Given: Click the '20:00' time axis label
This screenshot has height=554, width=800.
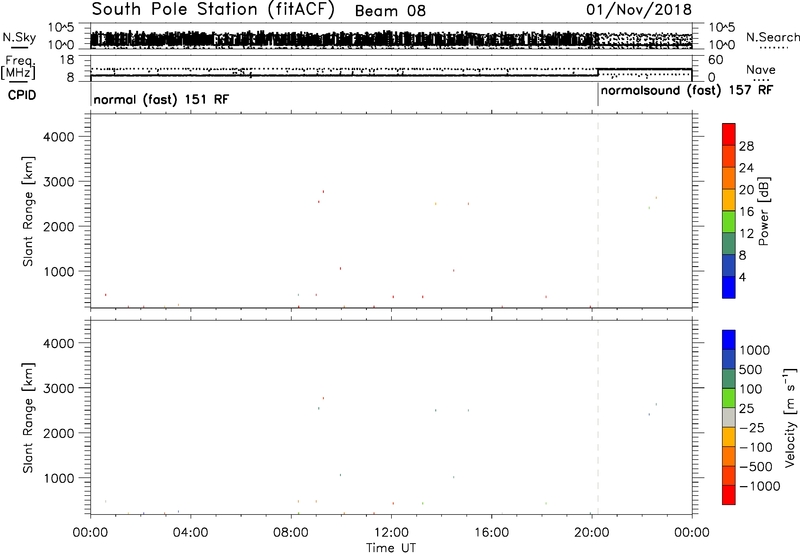Looking at the screenshot, I should coord(592,533).
